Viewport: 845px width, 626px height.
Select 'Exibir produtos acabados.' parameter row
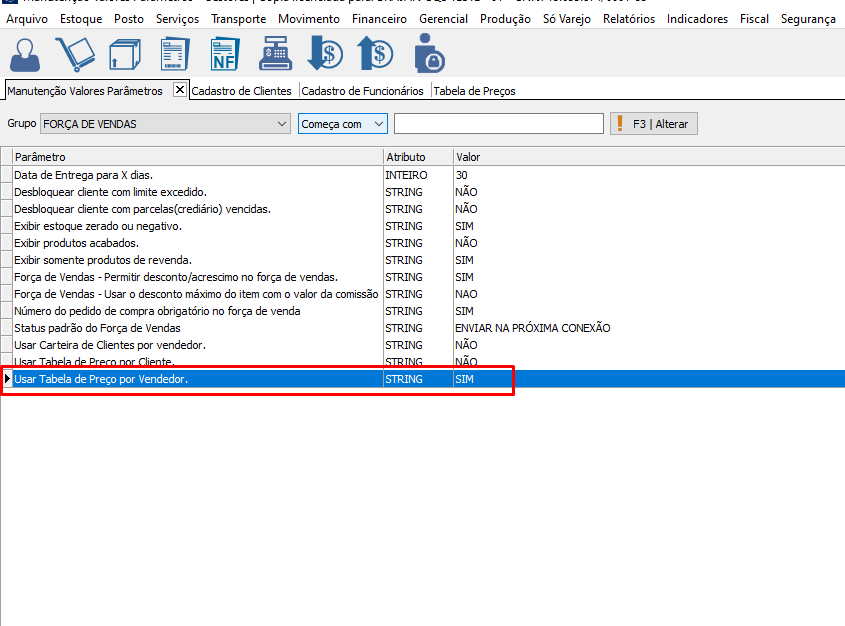[77, 243]
